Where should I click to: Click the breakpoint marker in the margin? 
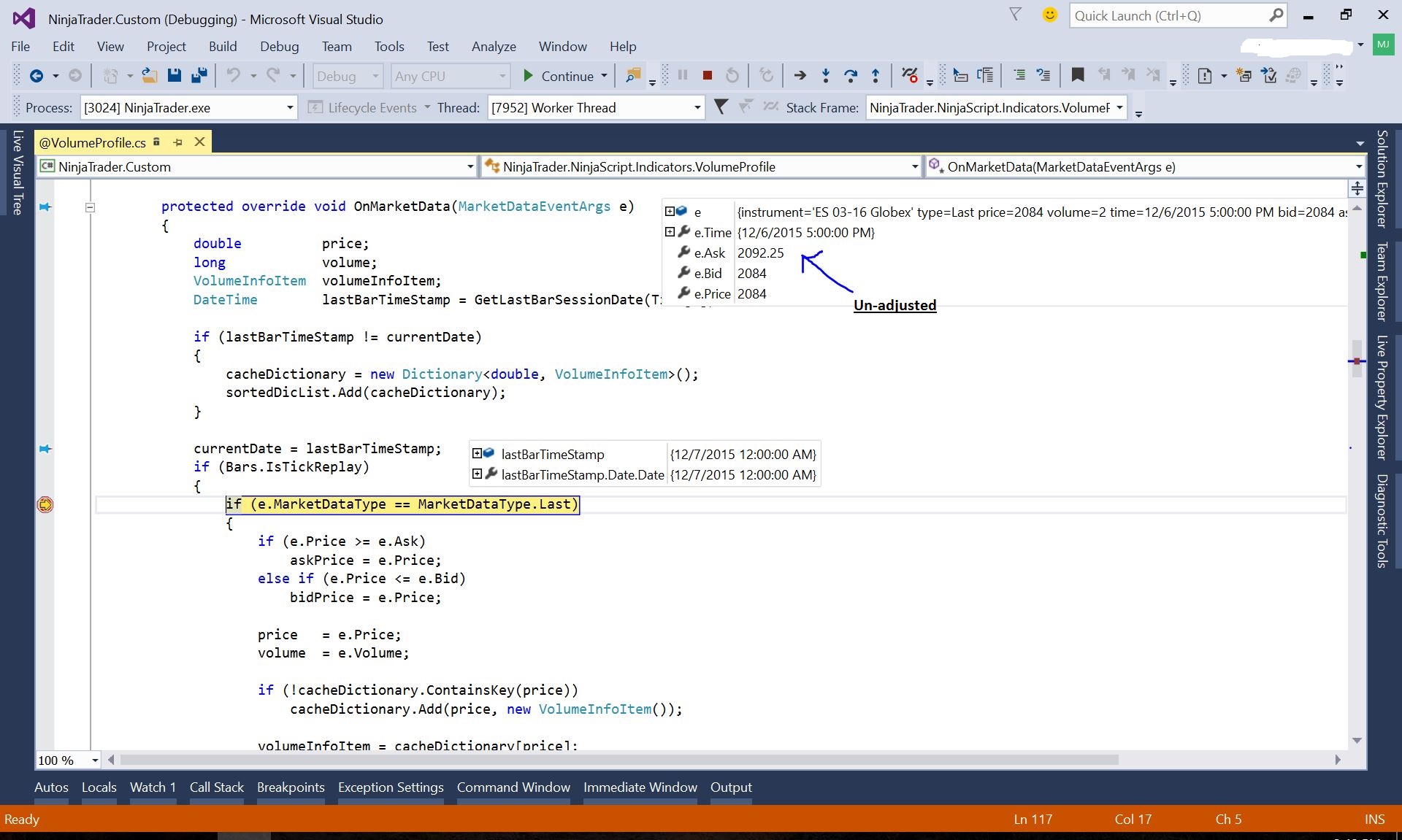point(45,504)
